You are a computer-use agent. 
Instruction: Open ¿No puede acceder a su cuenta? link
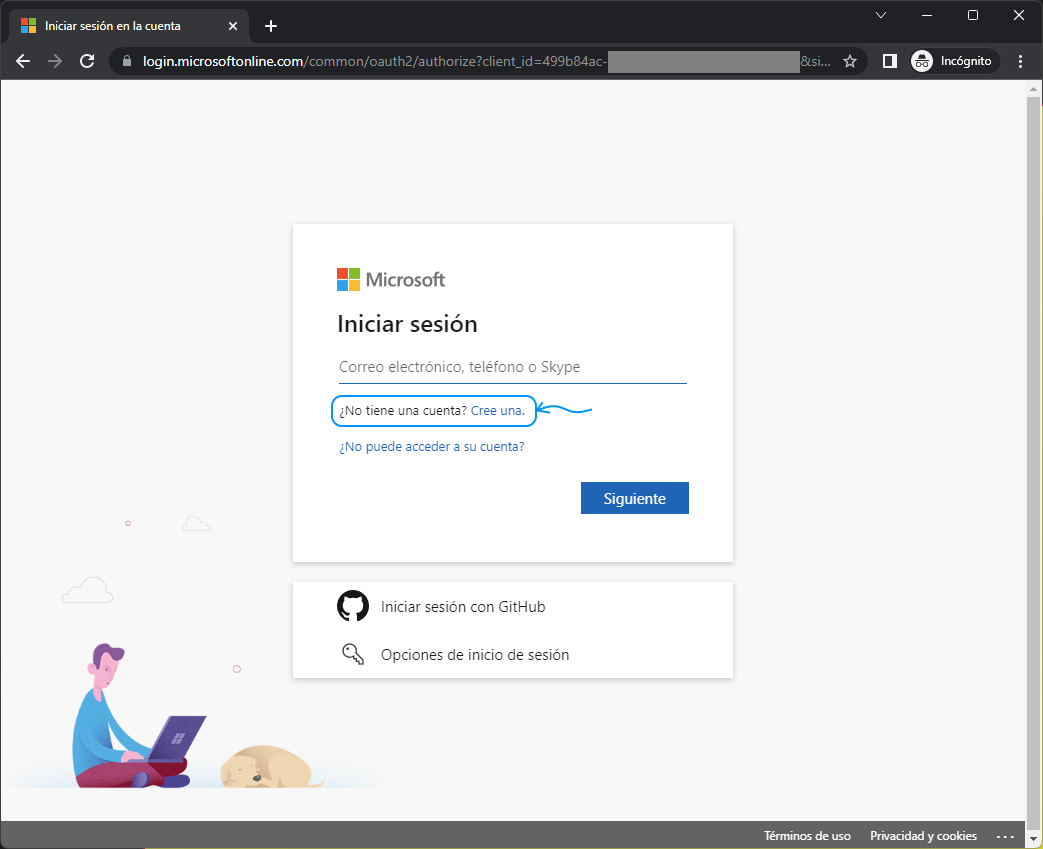[x=432, y=446]
